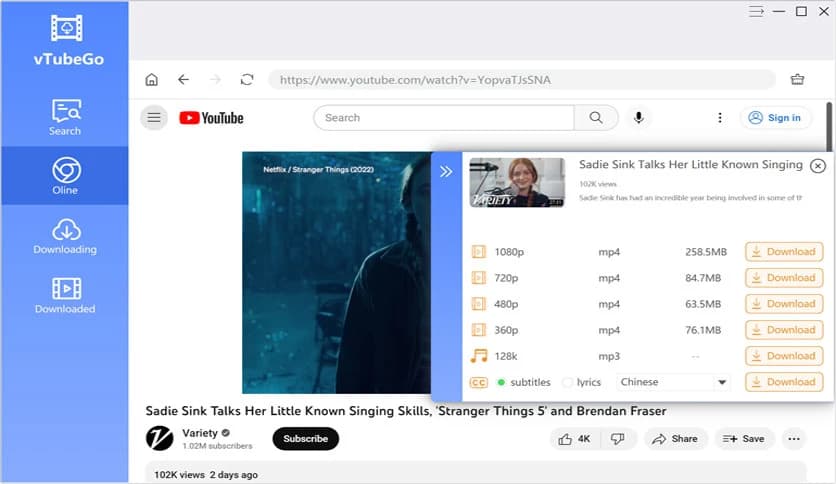The image size is (836, 484).
Task: Open the Chinese language dropdown
Action: pyautogui.click(x=673, y=382)
